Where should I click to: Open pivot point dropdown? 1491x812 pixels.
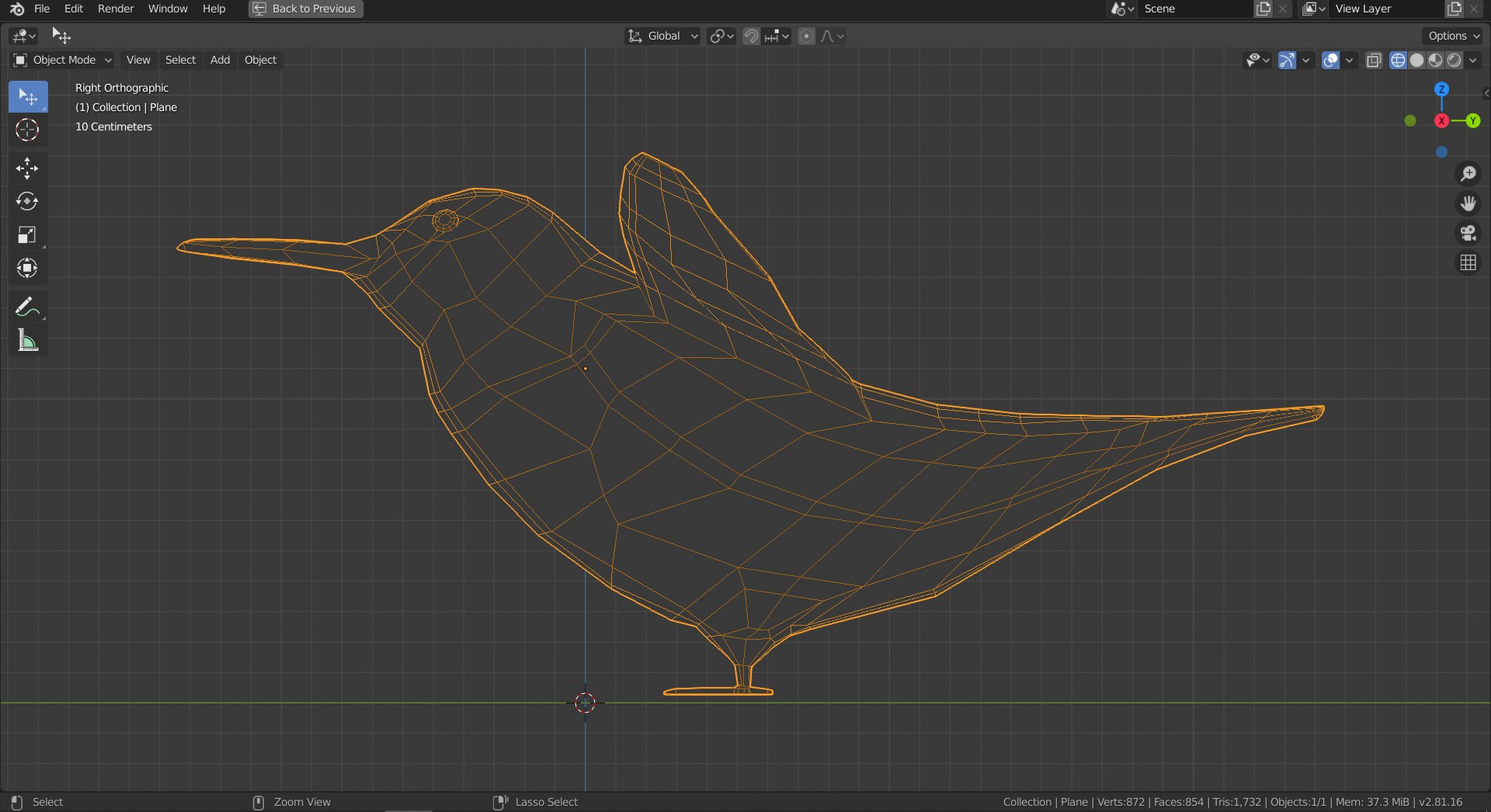[x=721, y=36]
